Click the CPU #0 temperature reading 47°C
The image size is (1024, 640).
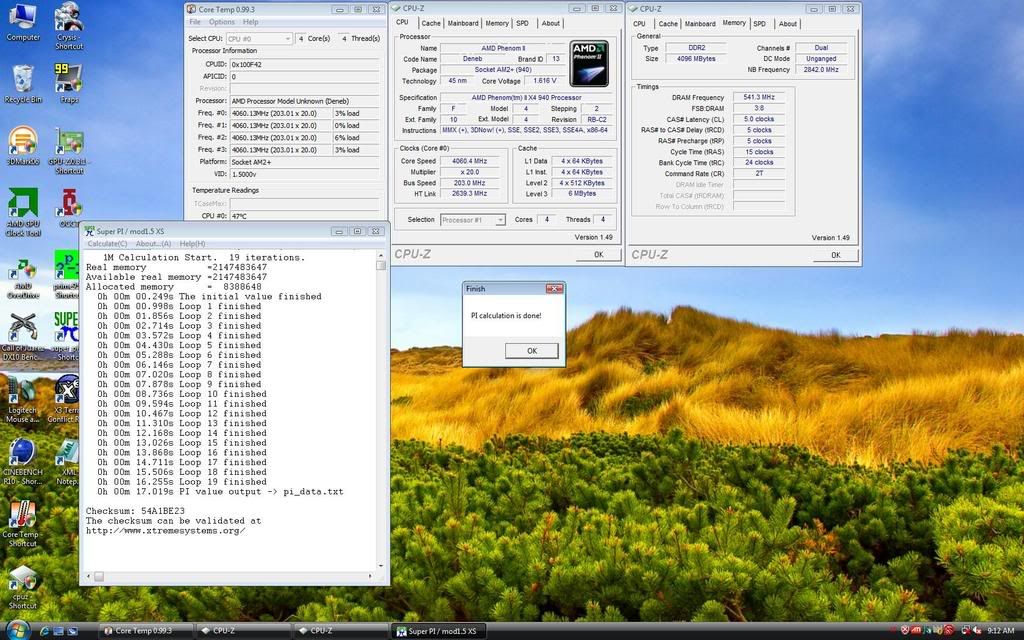pyautogui.click(x=304, y=216)
